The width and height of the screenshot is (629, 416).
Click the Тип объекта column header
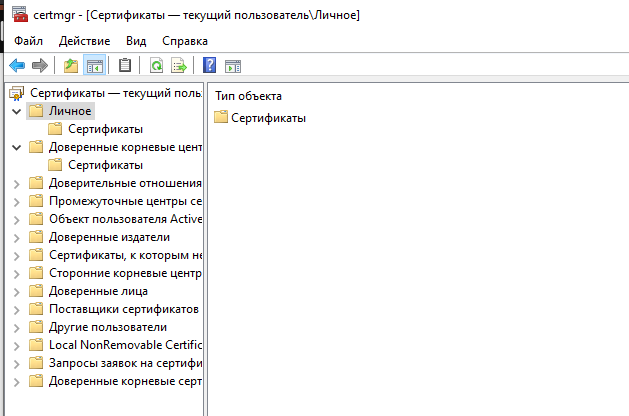point(248,96)
